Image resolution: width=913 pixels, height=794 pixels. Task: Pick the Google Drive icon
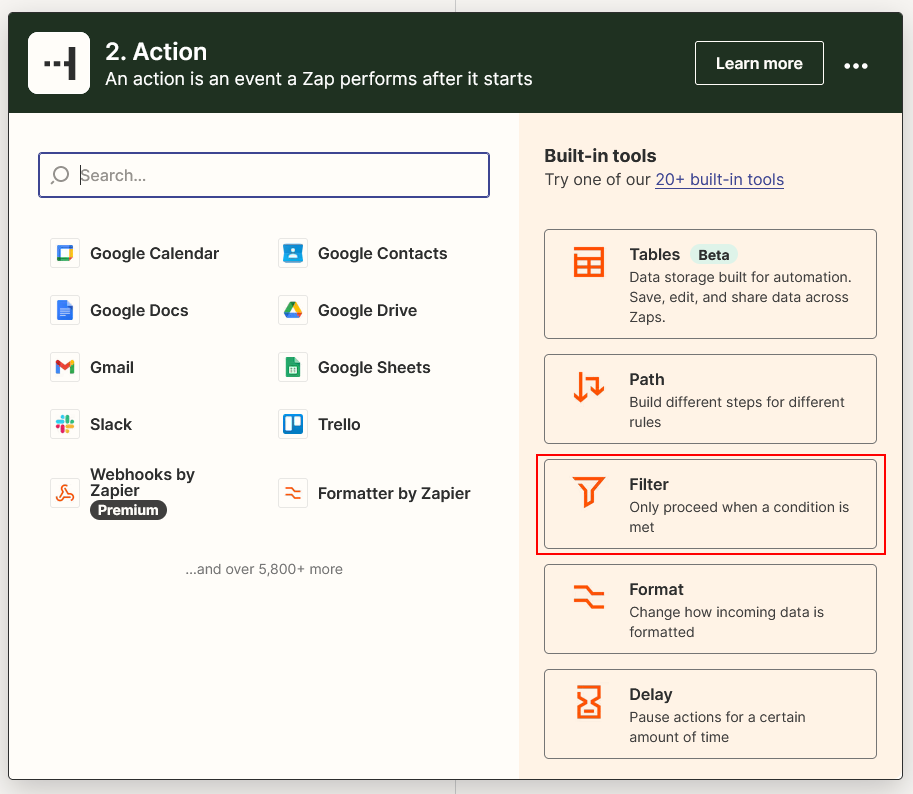293,310
